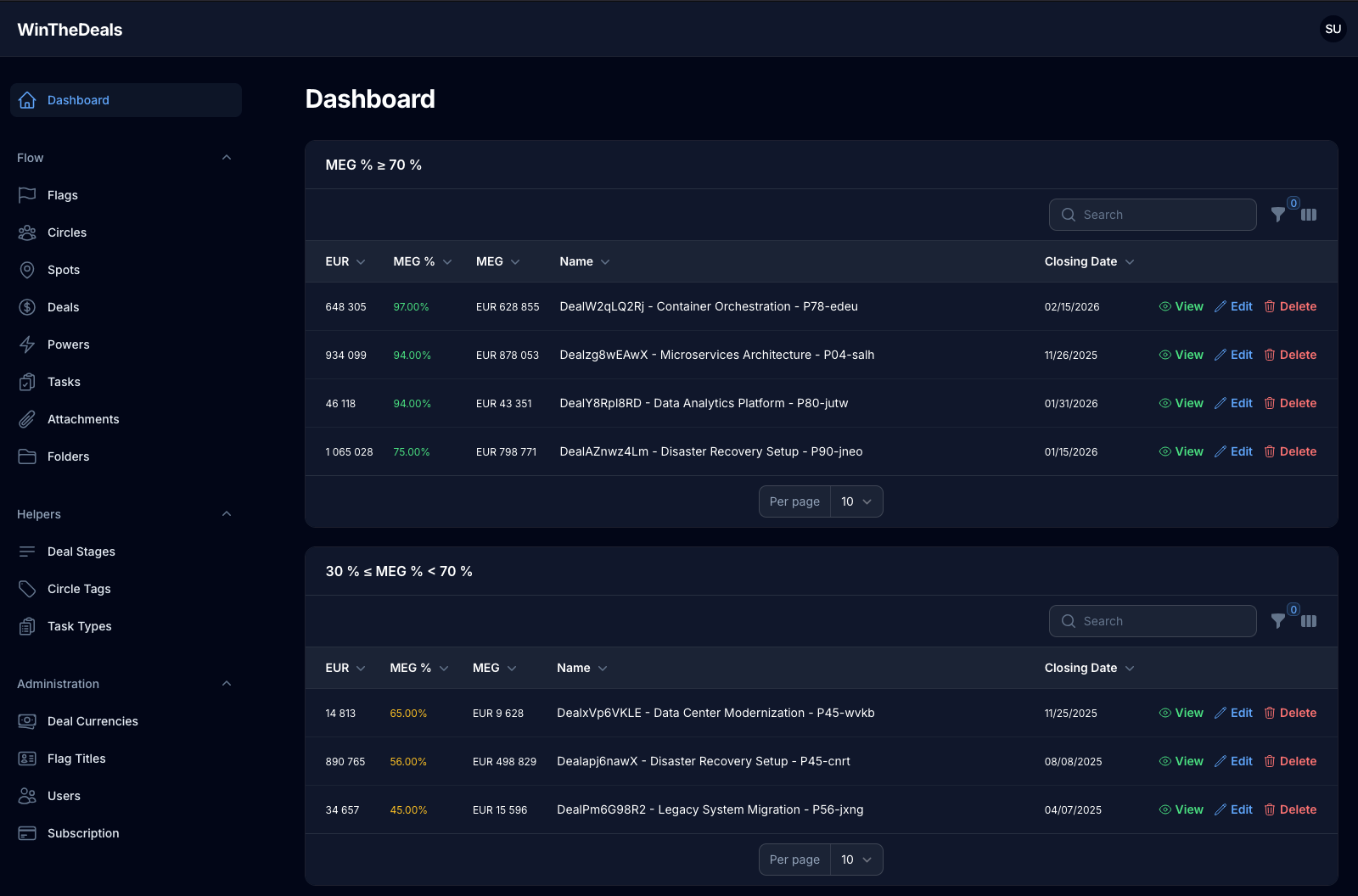This screenshot has height=896, width=1358.
Task: Collapse the Helpers sidebar section
Action: [x=227, y=514]
